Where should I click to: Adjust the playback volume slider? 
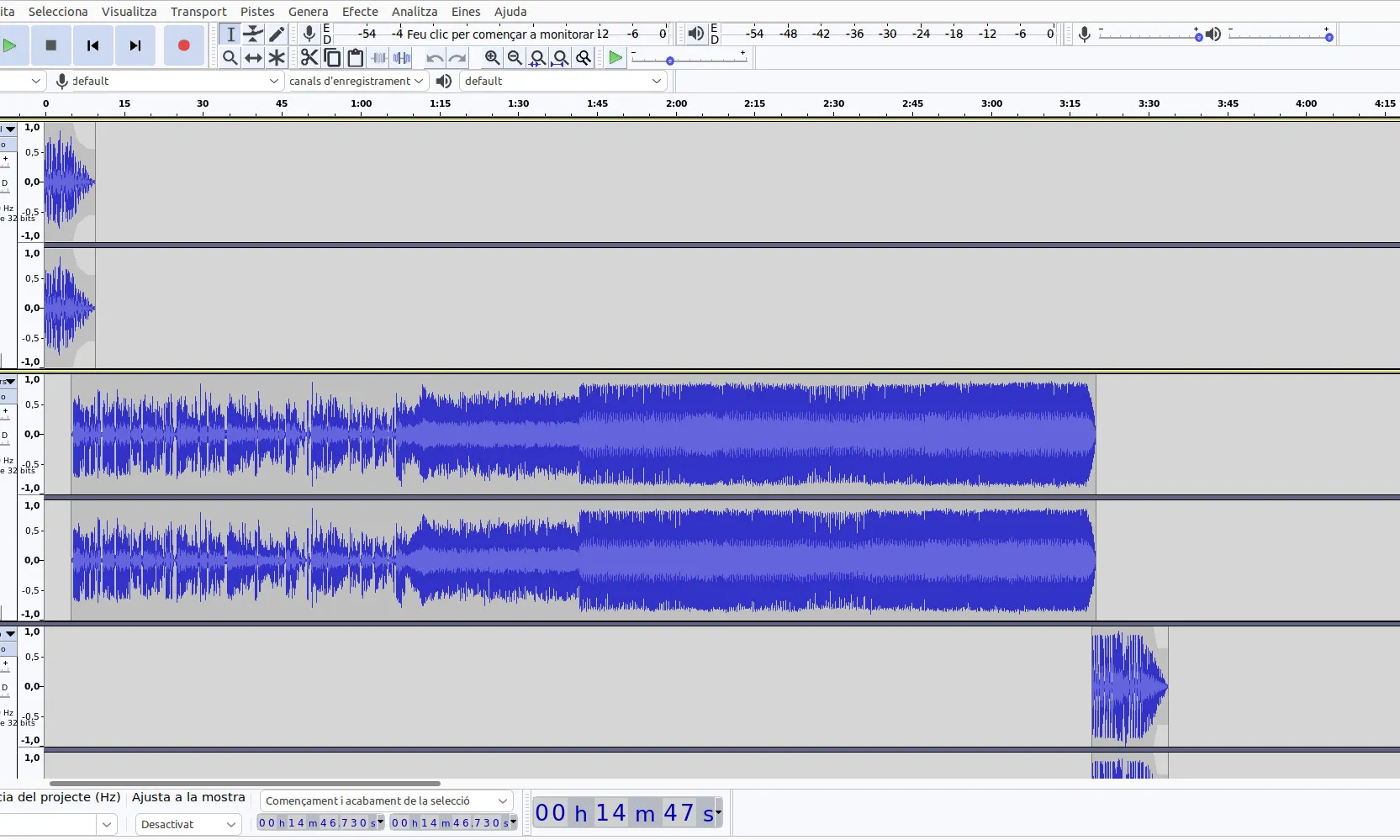click(1279, 34)
